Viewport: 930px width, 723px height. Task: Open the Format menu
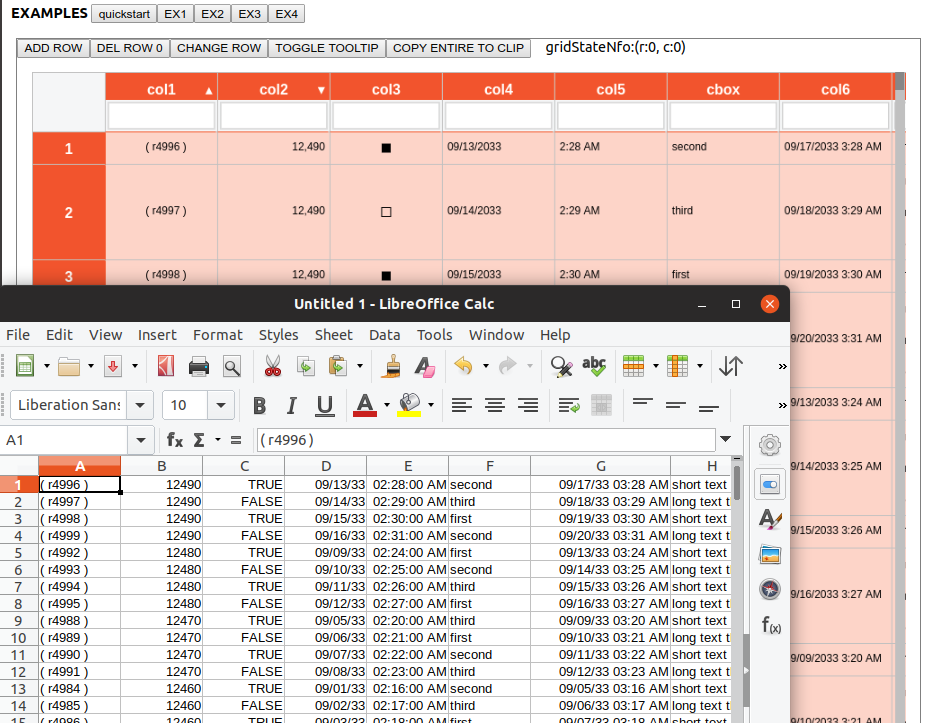click(218, 335)
